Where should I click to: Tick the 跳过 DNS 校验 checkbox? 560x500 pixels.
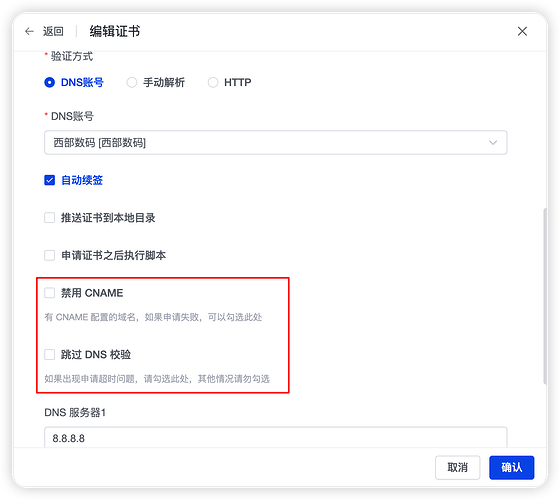[50, 355]
